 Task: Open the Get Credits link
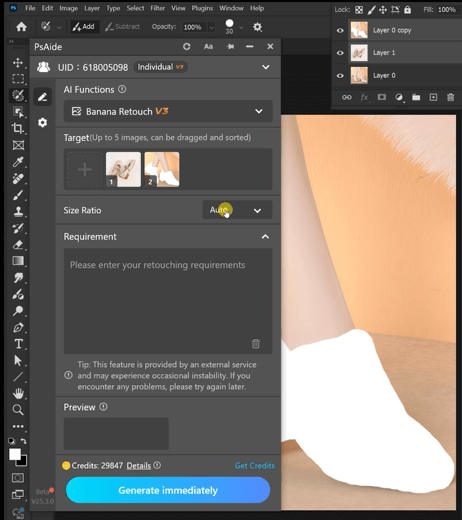tap(255, 466)
